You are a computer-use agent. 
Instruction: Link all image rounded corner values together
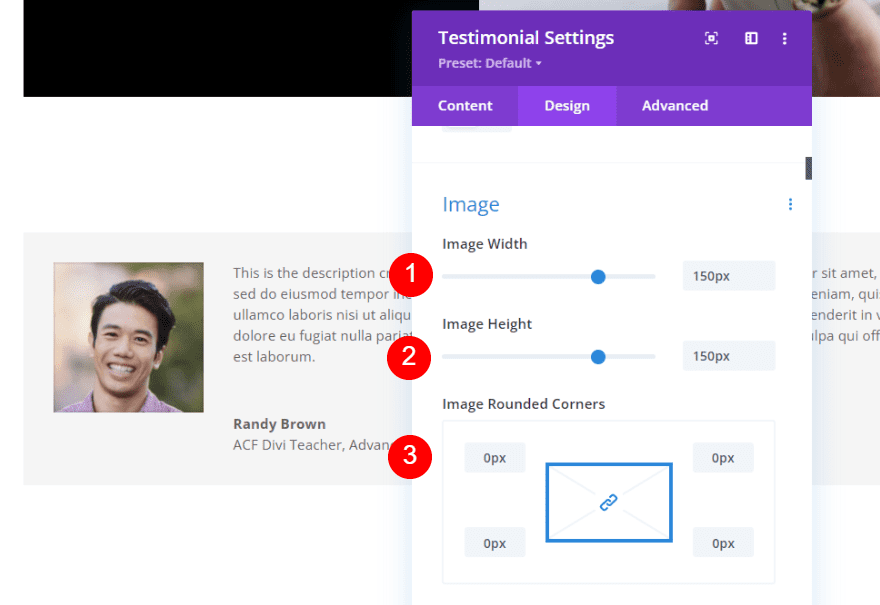[x=609, y=502]
